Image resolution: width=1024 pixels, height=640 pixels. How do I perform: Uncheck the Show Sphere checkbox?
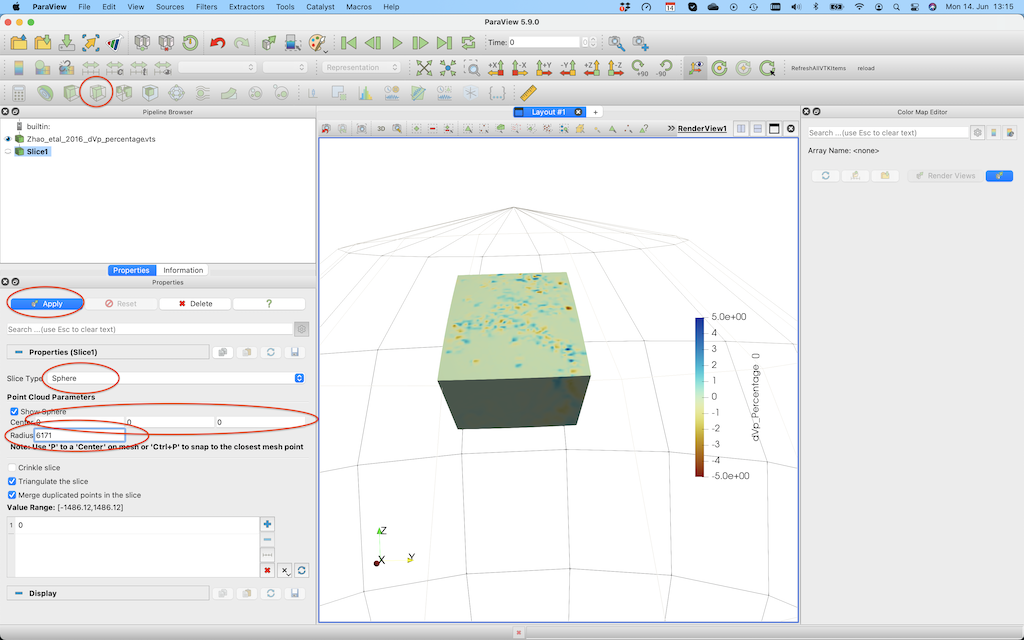[x=14, y=411]
